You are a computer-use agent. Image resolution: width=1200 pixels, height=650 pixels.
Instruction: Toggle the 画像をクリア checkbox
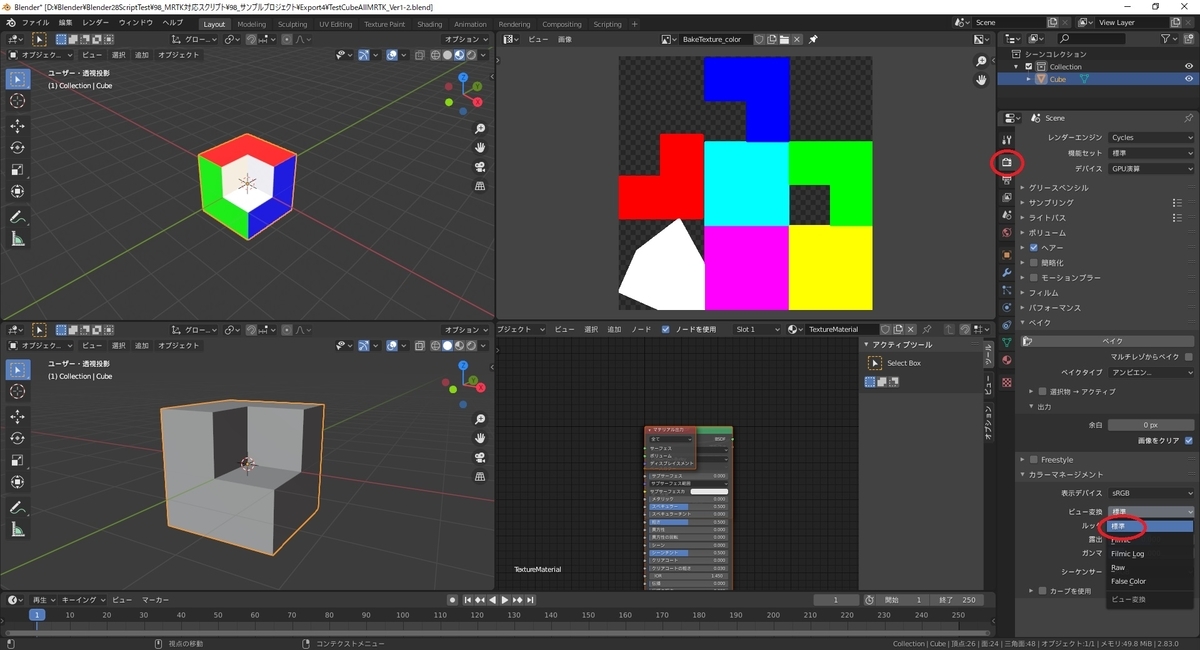pos(1188,440)
